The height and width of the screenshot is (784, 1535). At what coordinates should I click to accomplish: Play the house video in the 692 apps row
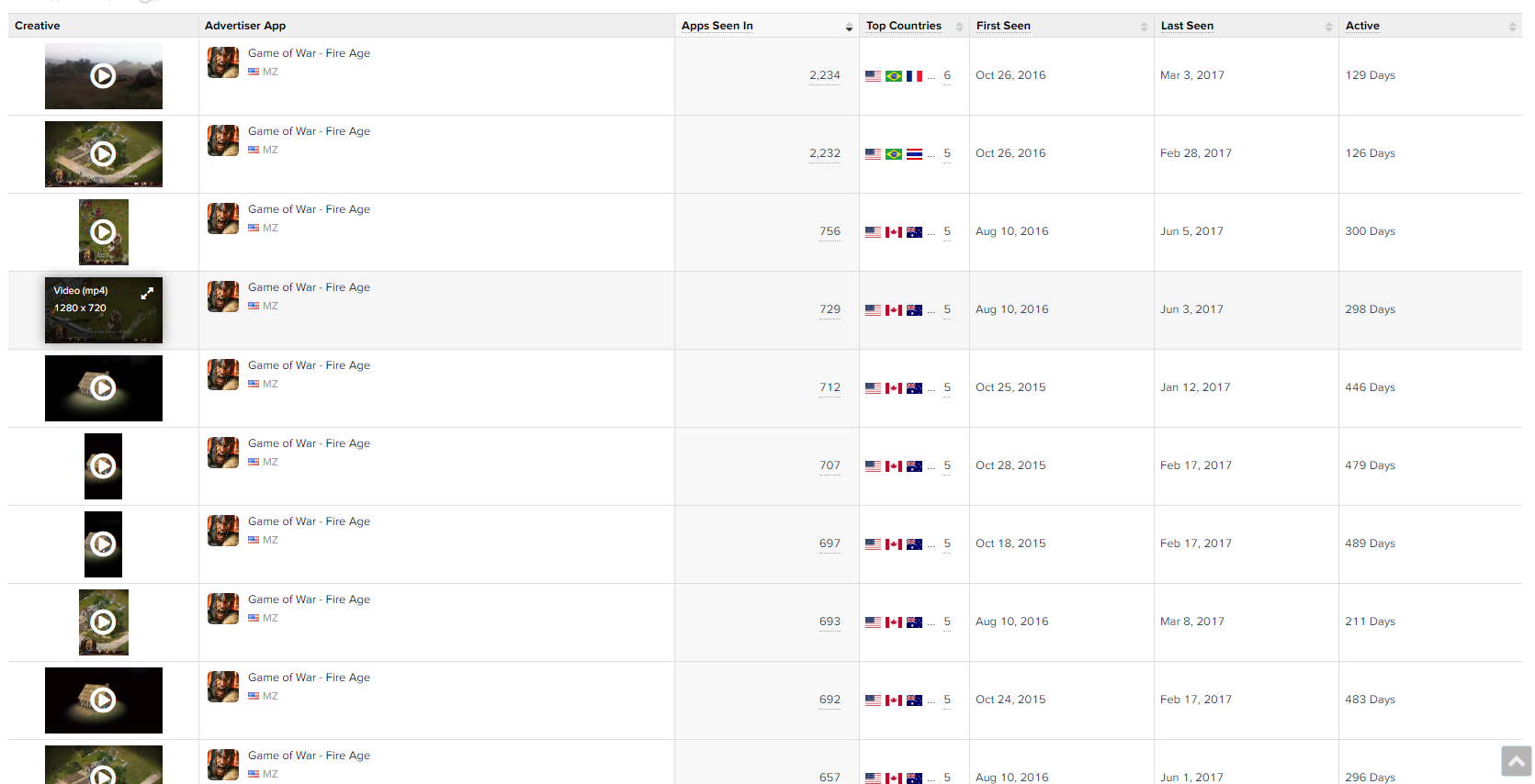coord(103,700)
